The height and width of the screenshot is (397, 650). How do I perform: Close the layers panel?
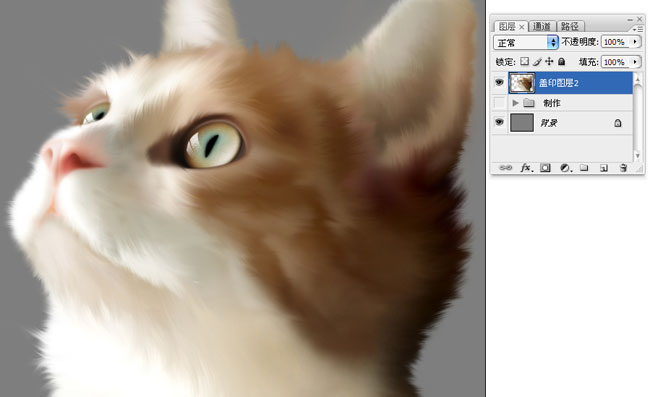click(x=640, y=19)
